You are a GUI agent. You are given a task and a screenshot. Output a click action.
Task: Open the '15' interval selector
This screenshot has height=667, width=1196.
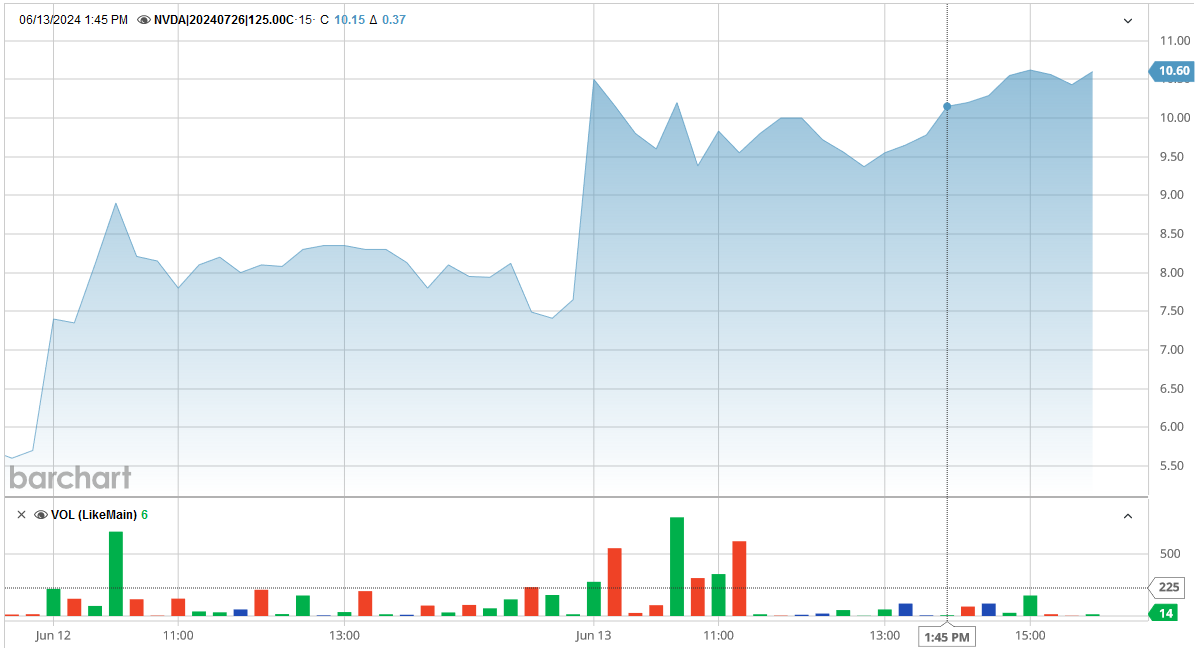coord(304,18)
